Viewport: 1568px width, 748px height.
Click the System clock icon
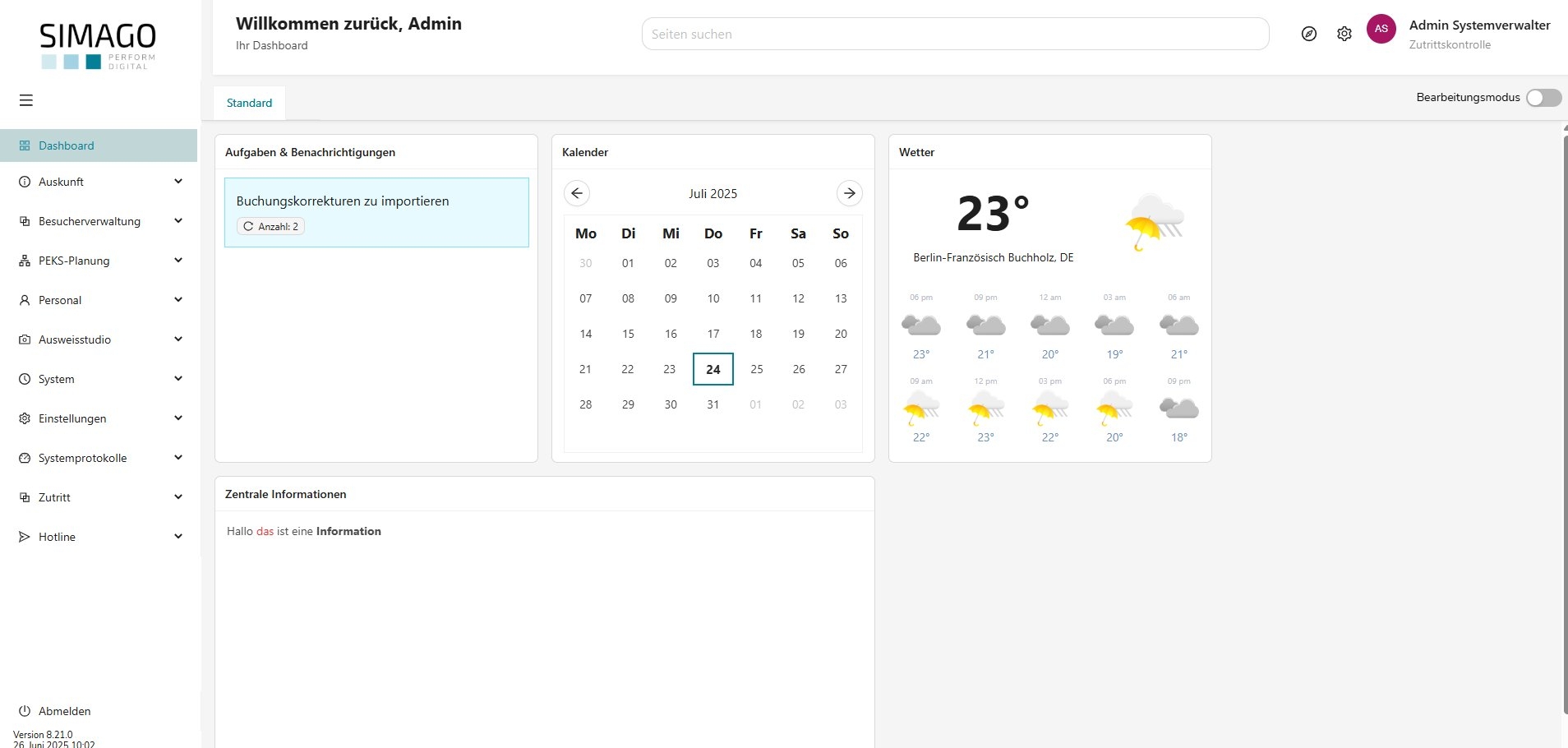[x=25, y=379]
